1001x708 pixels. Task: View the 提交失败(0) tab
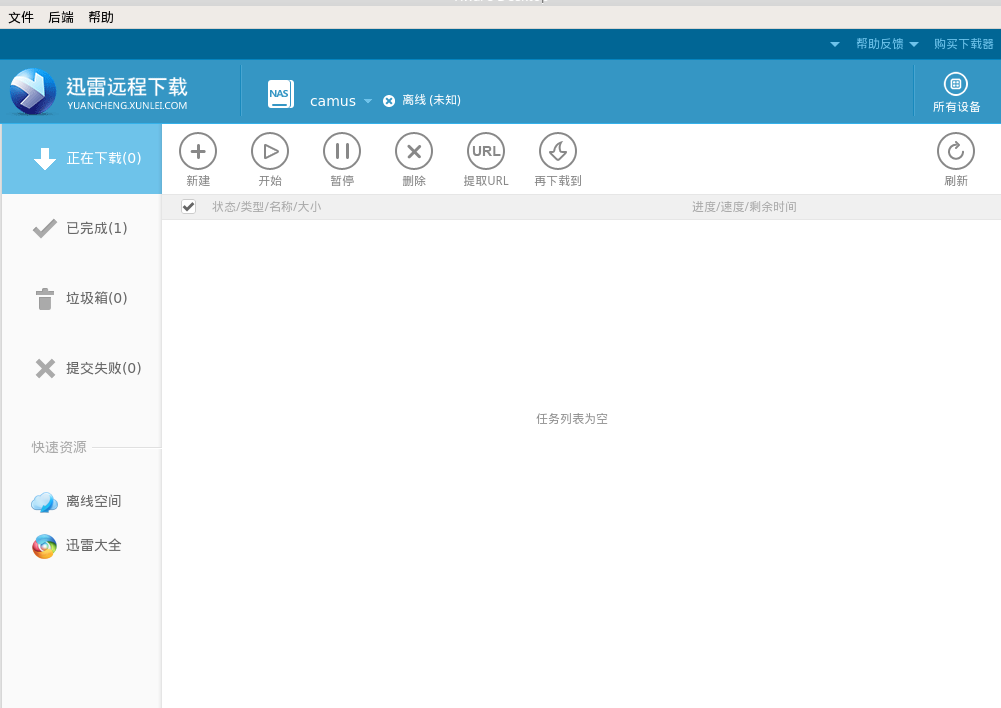click(x=82, y=368)
